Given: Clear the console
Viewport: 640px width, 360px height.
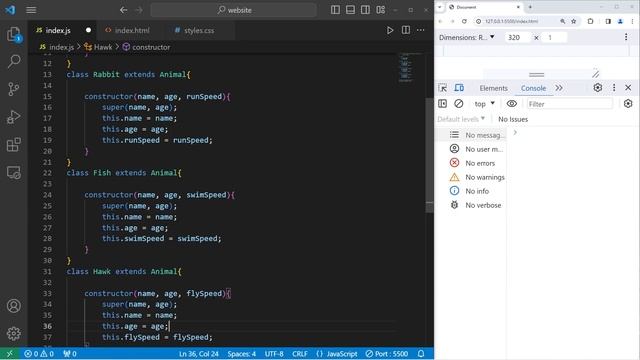Looking at the screenshot, I should click(459, 104).
